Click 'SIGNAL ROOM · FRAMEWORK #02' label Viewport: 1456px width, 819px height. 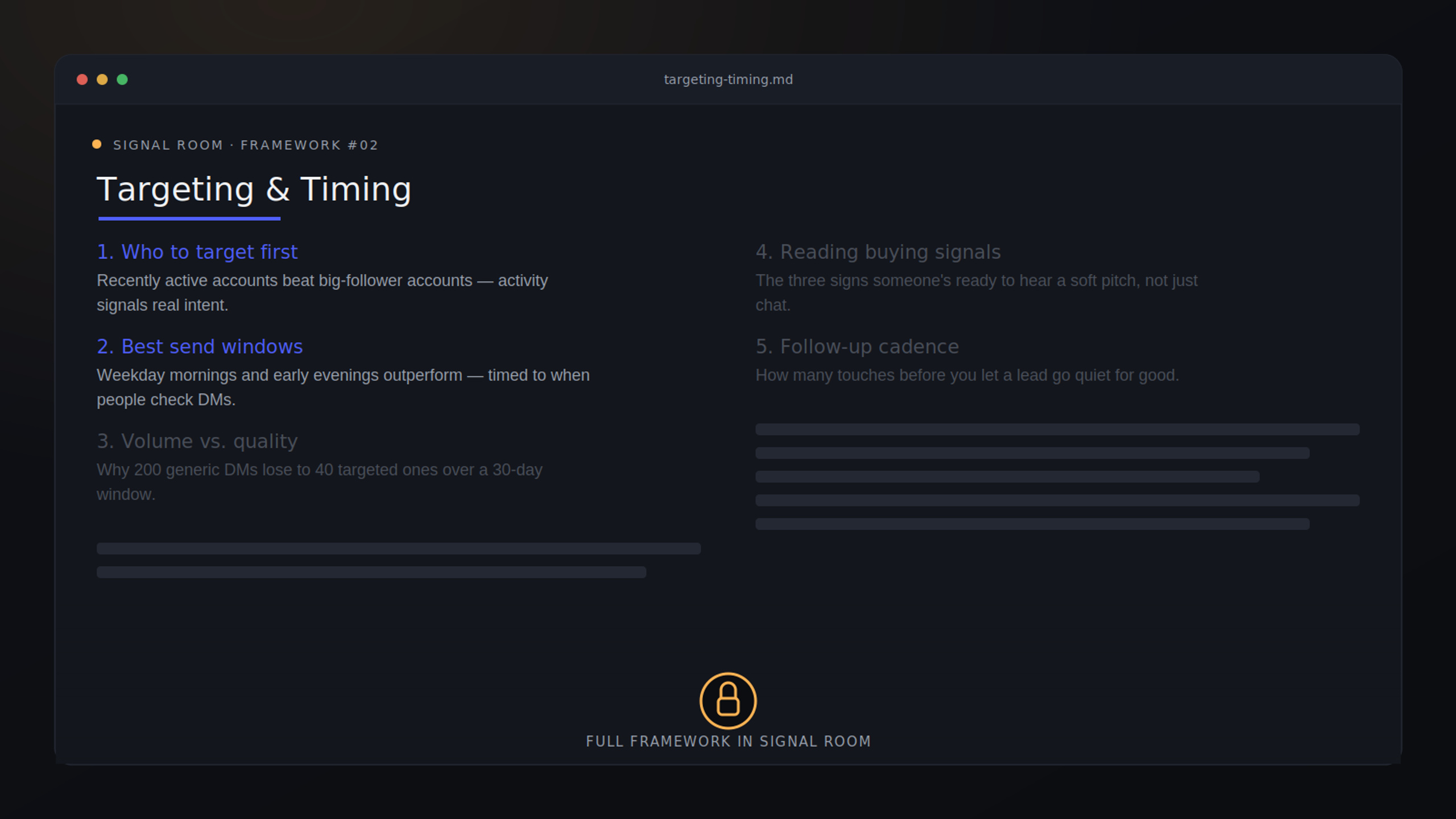(x=246, y=145)
